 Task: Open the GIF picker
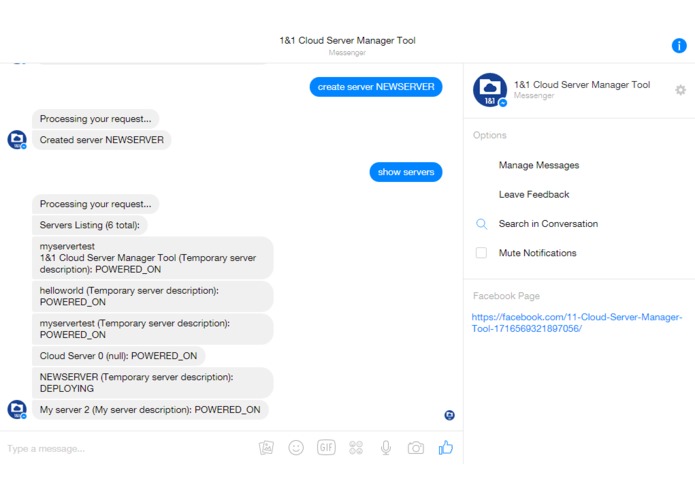(x=326, y=447)
